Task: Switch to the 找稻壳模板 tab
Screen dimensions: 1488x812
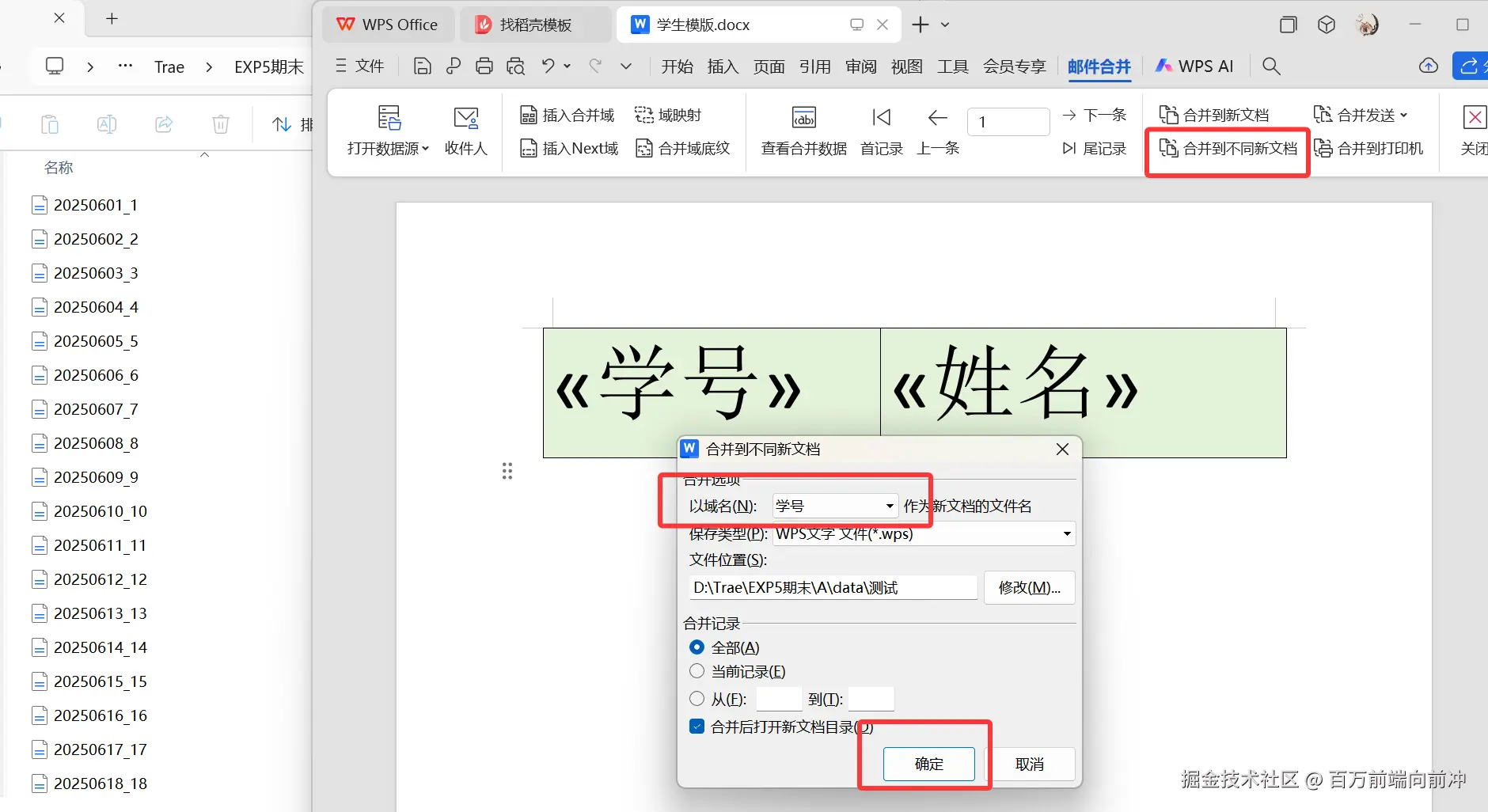Action: [536, 25]
